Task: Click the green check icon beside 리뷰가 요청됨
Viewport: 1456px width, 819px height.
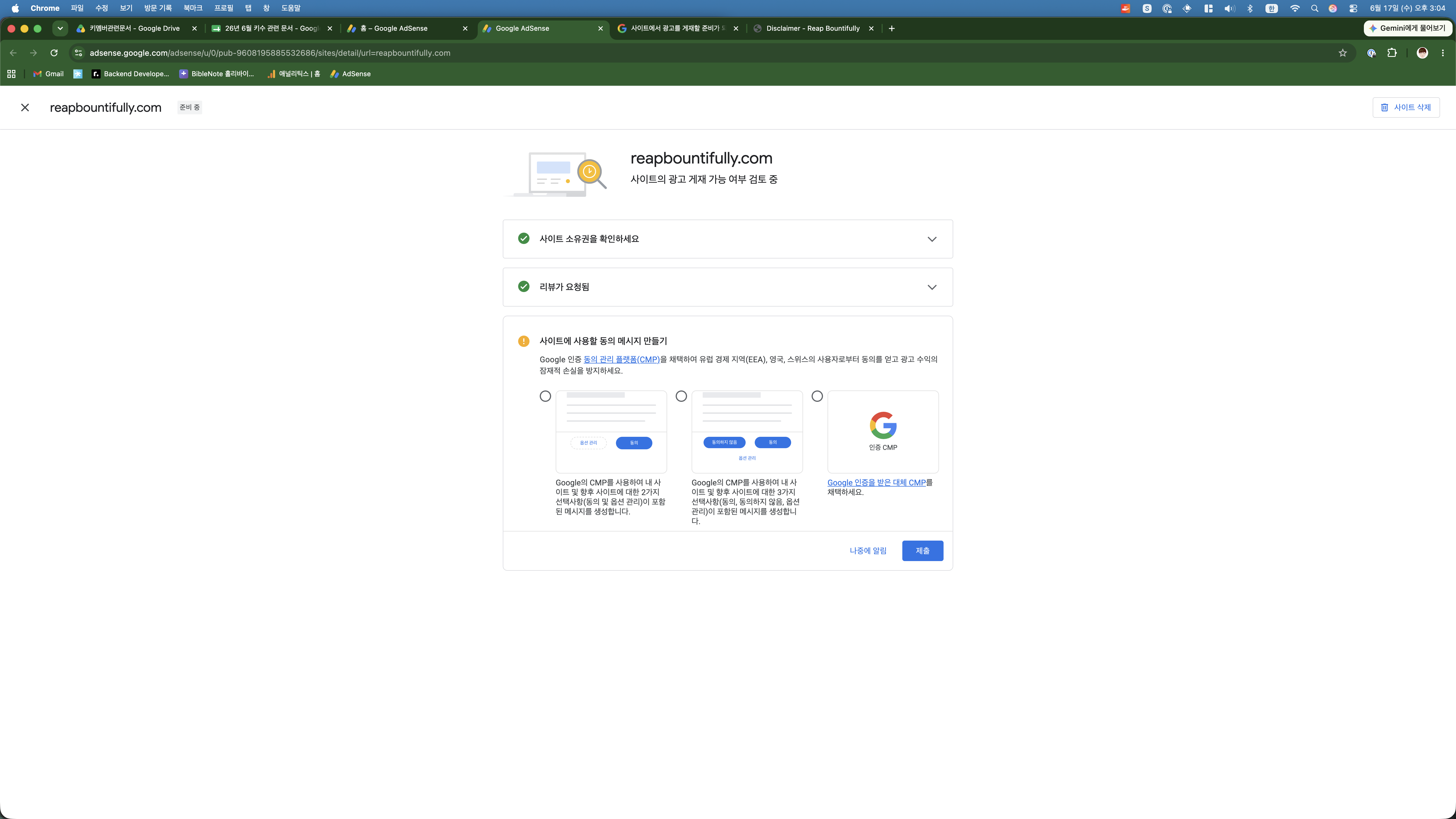Action: tap(523, 287)
